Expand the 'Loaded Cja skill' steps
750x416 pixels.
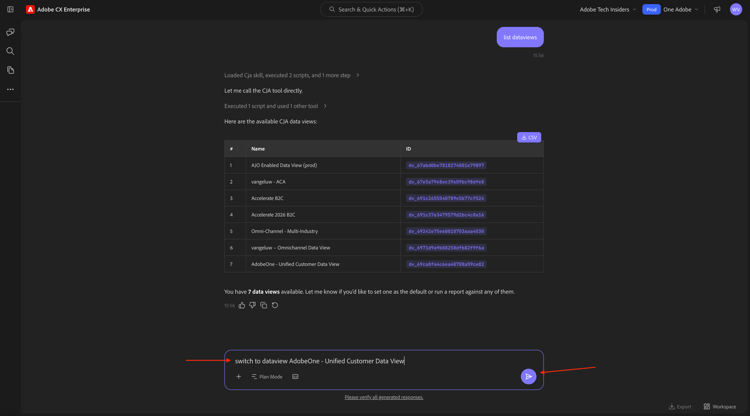292,75
